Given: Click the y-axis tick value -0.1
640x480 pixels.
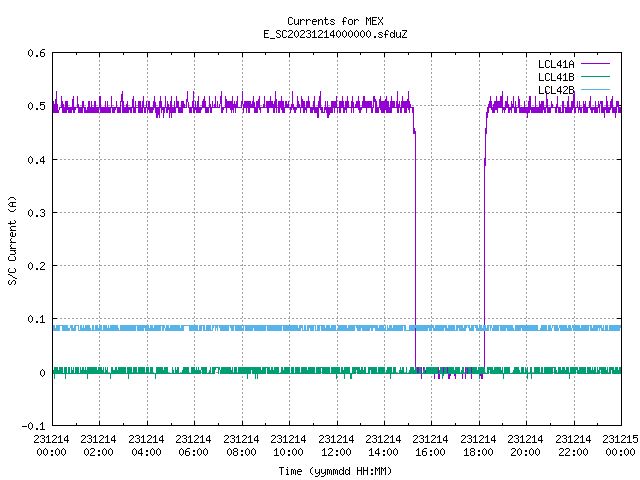Looking at the screenshot, I should [x=33, y=426].
